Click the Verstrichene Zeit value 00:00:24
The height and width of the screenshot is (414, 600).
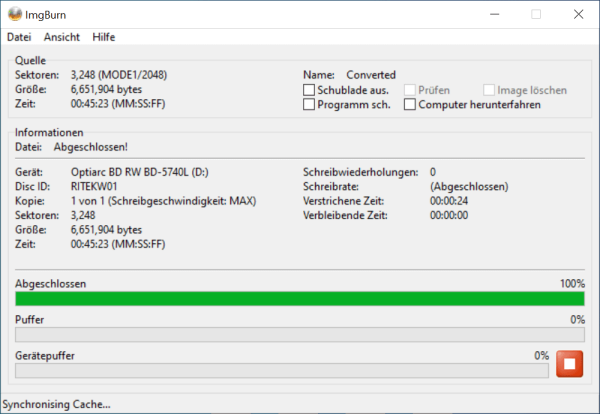[449, 201]
